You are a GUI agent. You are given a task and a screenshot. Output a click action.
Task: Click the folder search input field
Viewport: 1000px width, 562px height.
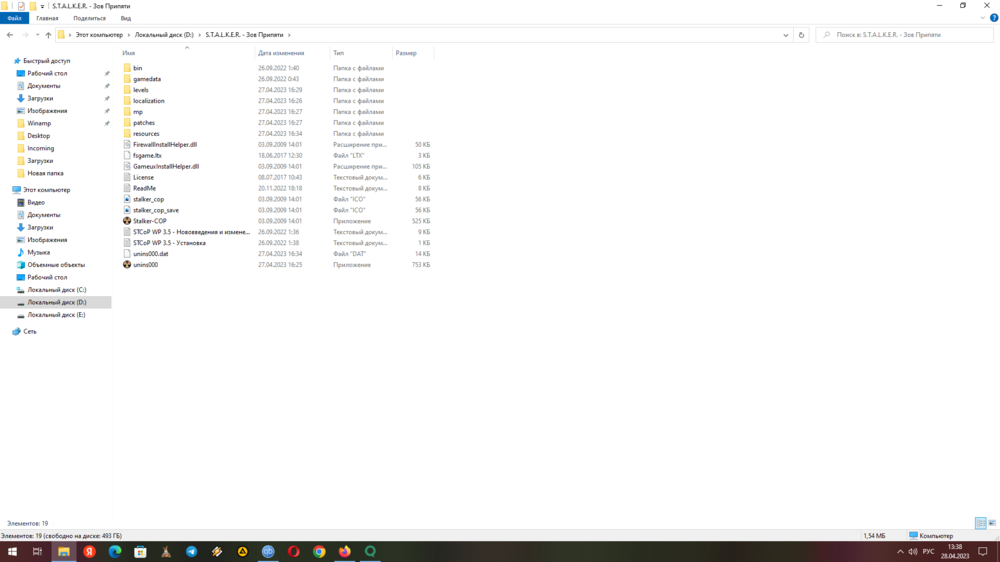(x=904, y=35)
